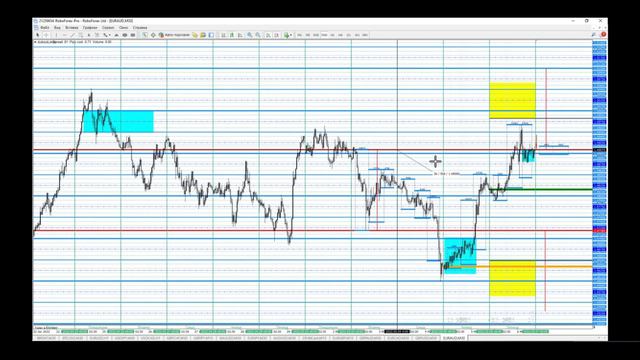
Task: Select the MN timeframe button
Action: tap(365, 35)
